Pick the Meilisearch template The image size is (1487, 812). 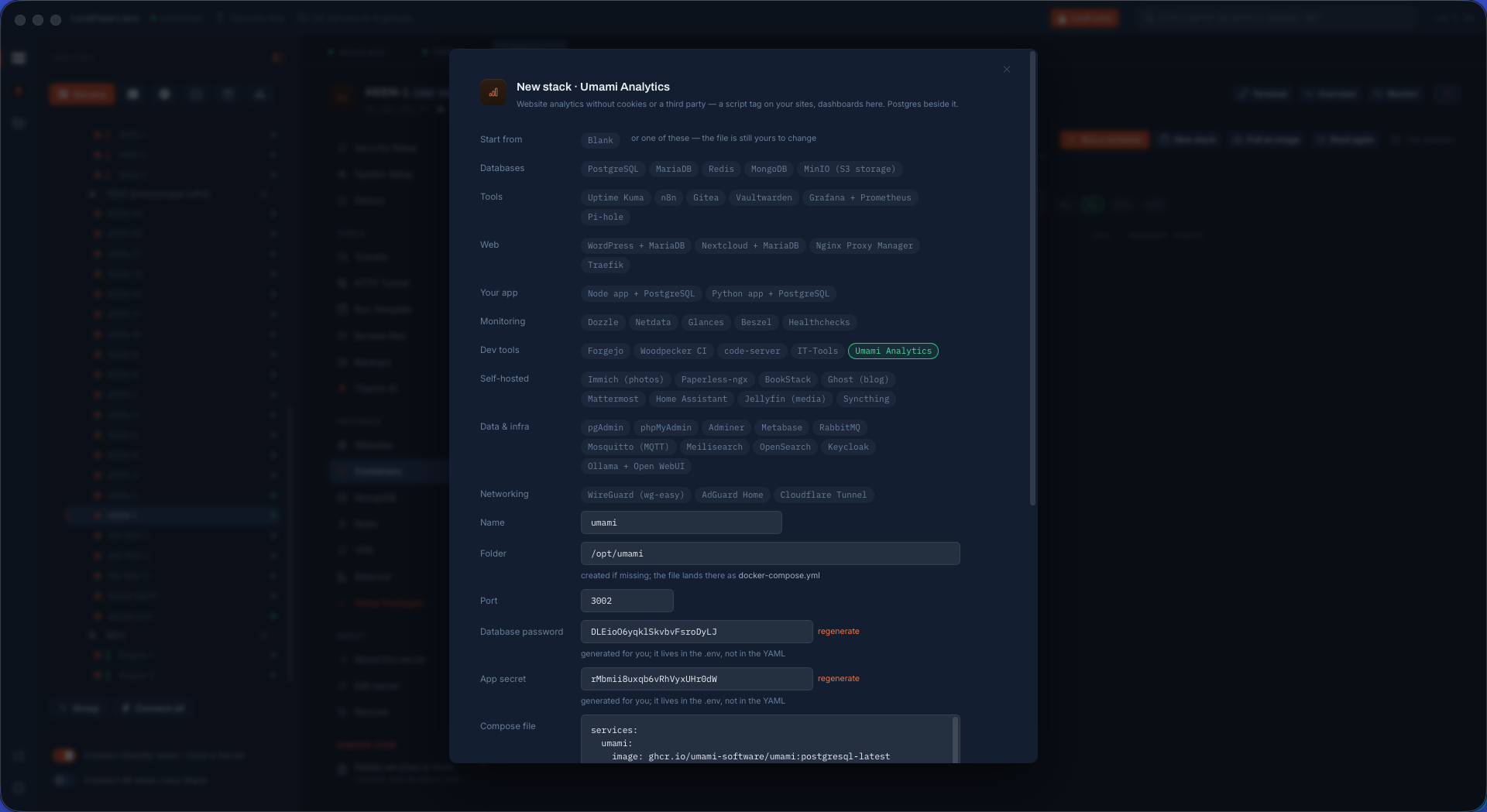(x=714, y=447)
